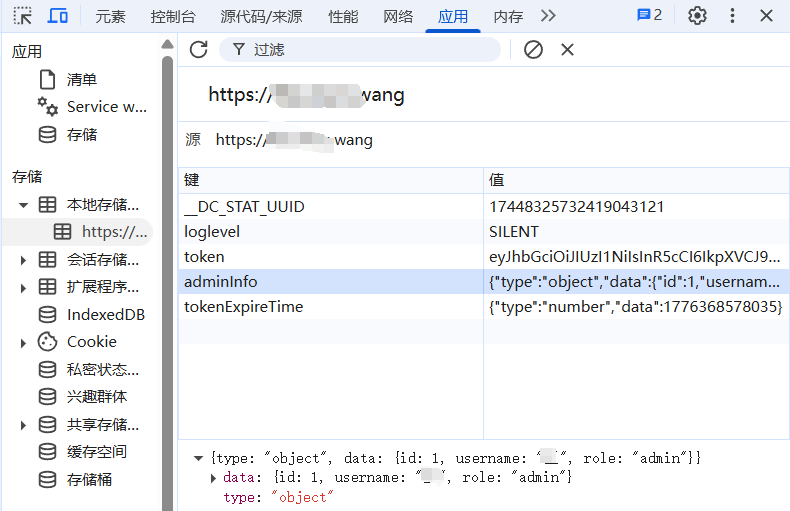The image size is (790, 511).
Task: Click the sidebar vertical scrollbar thumb
Action: click(167, 282)
